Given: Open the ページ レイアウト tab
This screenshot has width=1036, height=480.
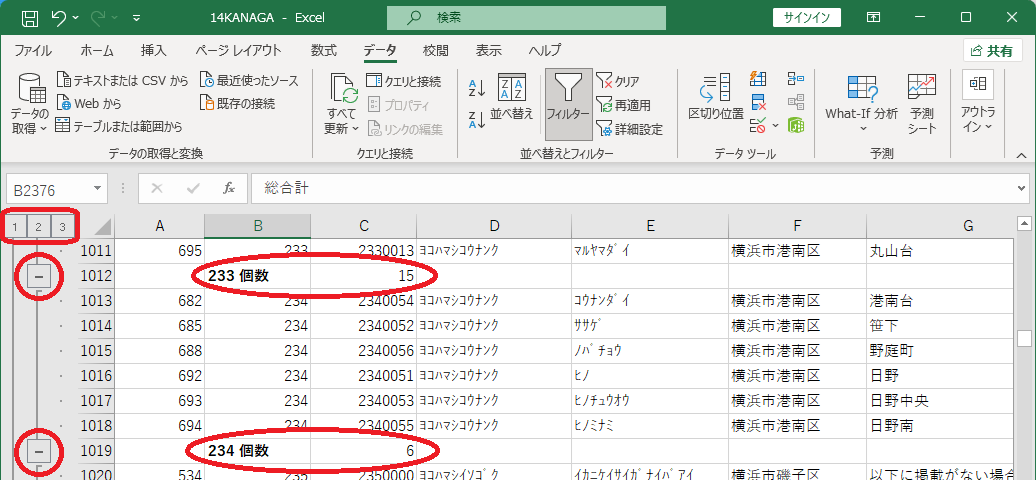Looking at the screenshot, I should (x=239, y=50).
